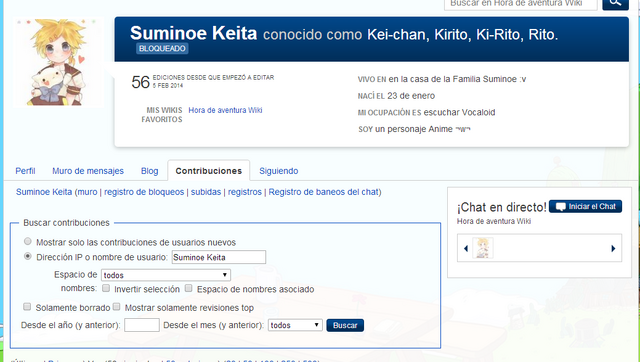Check the Solamente borrado checkbox
The image size is (640, 362).
27,306
